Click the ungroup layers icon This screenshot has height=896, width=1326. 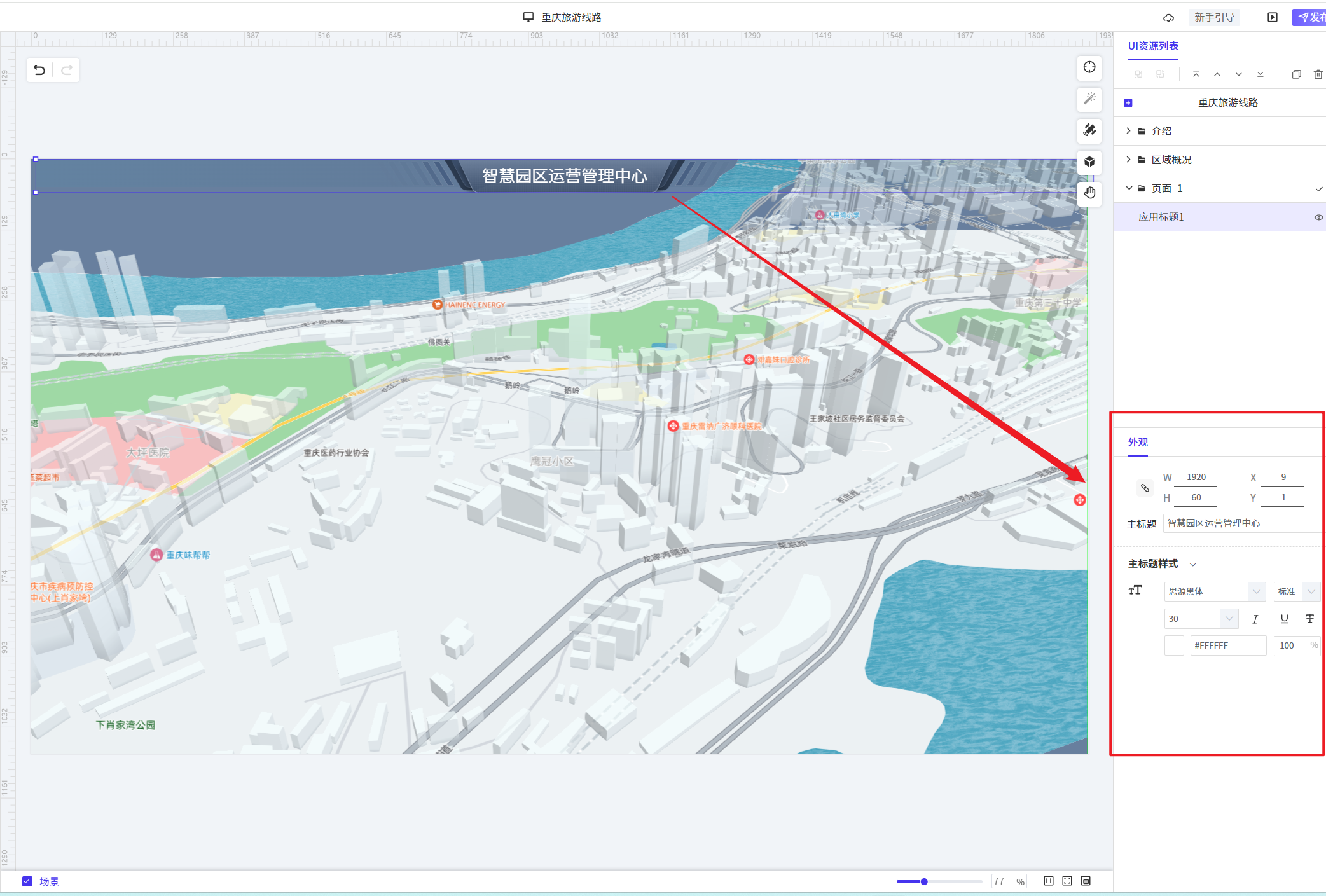[1160, 74]
